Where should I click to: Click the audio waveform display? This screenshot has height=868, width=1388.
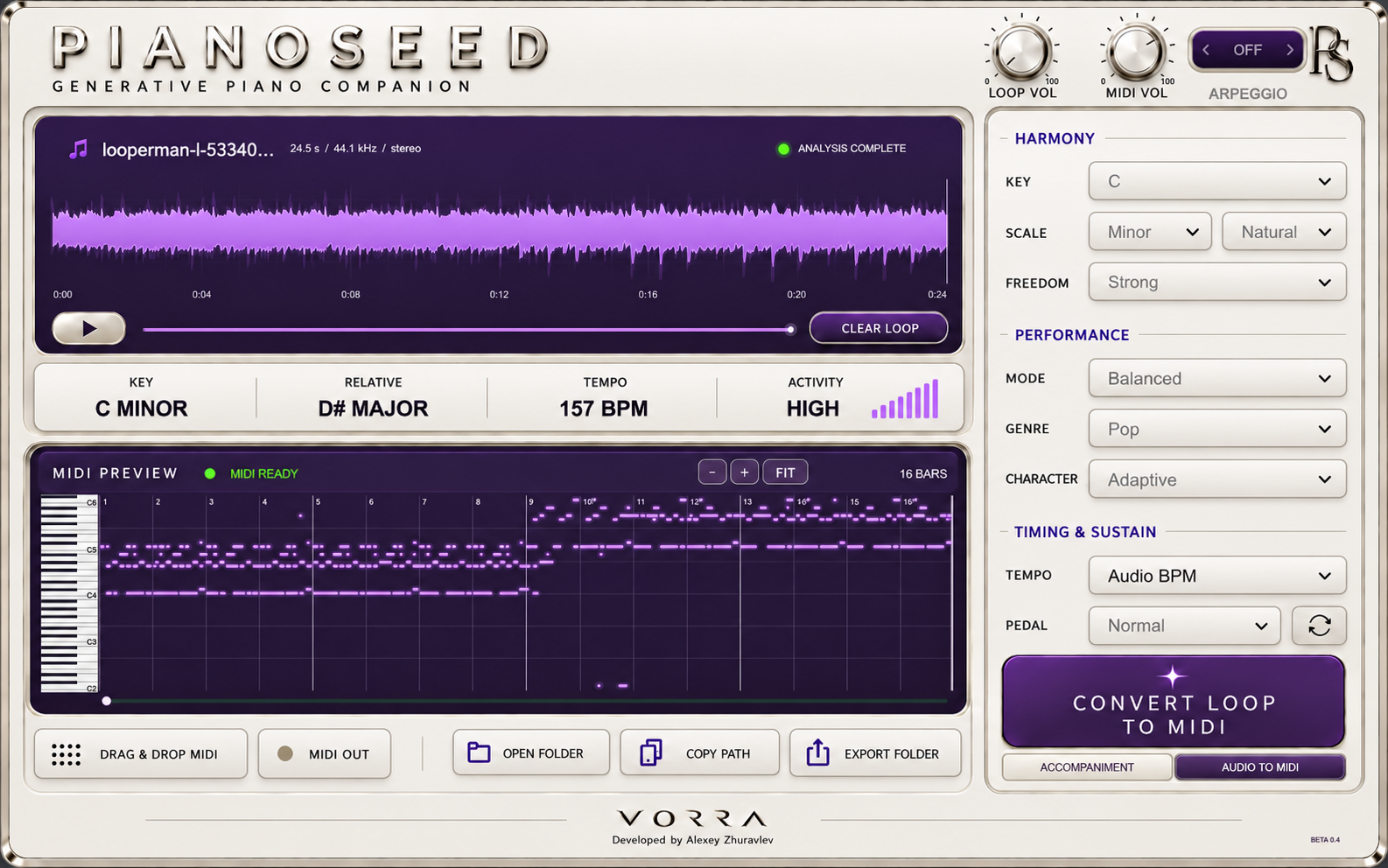(x=500, y=233)
